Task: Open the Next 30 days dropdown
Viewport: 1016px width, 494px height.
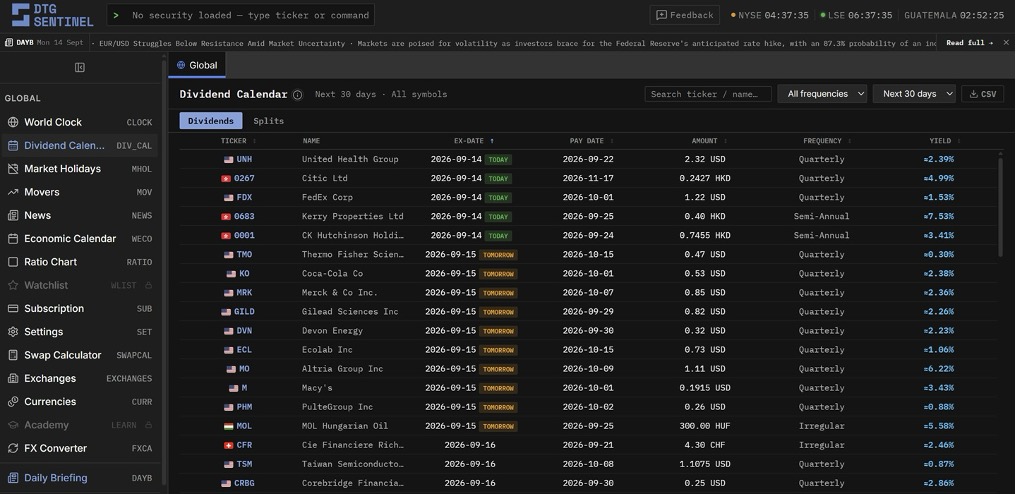Action: click(x=914, y=94)
